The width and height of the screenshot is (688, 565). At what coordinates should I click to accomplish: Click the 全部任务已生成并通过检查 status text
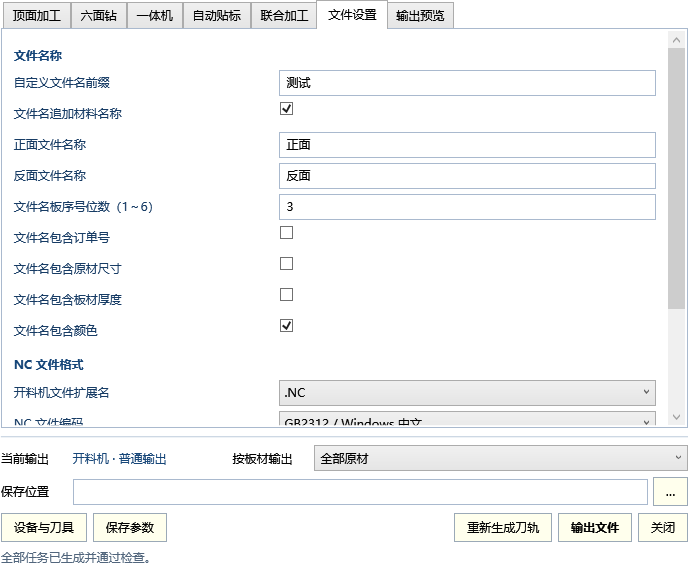click(75, 558)
